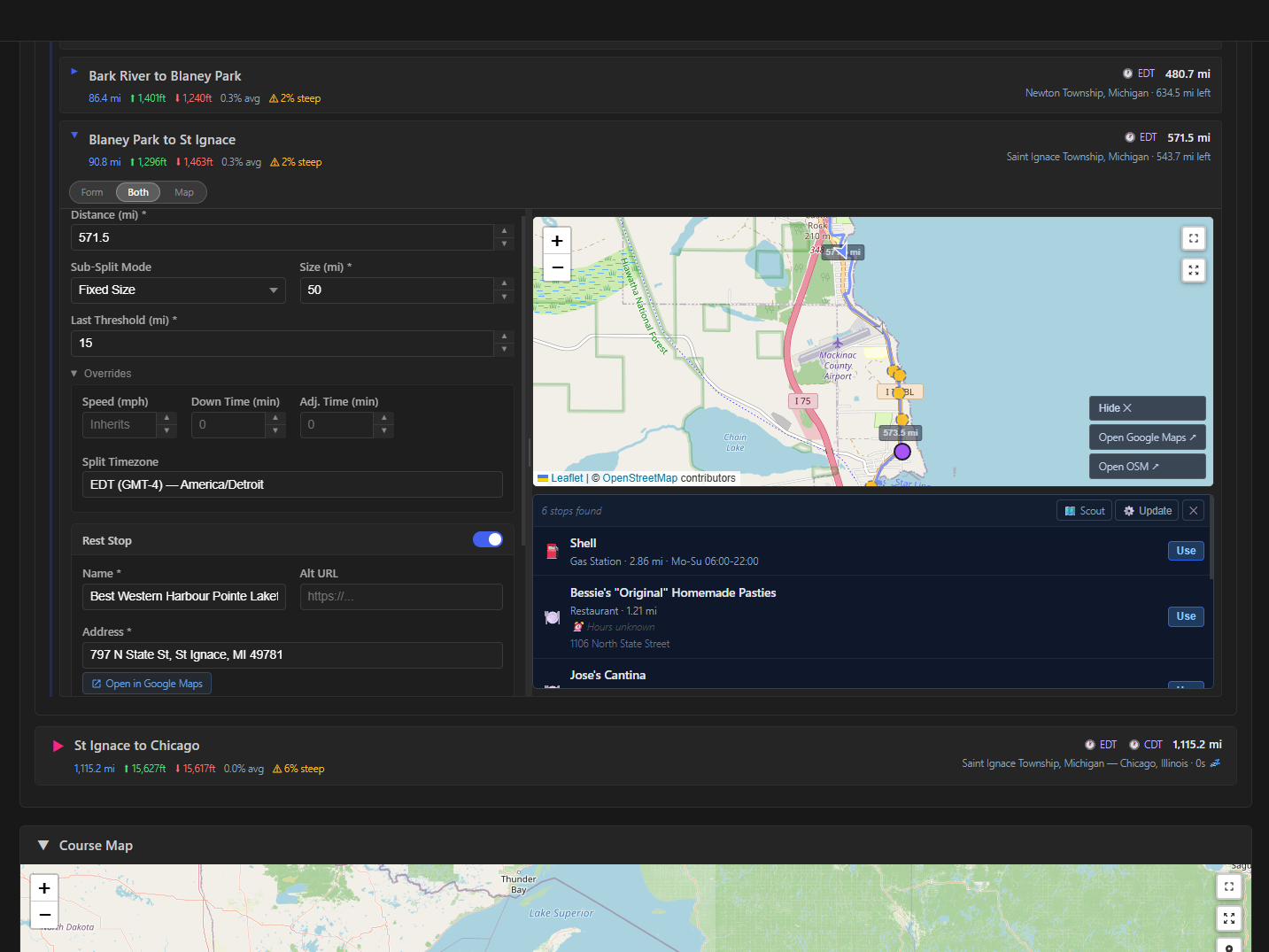This screenshot has width=1269, height=952.
Task: Open rest stop address in Google Maps
Action: (x=147, y=684)
